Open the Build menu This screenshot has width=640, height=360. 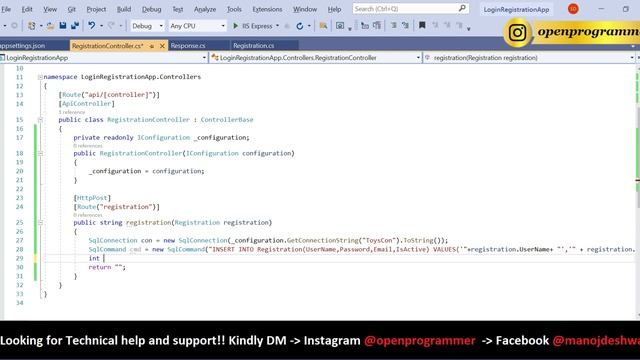[124, 9]
